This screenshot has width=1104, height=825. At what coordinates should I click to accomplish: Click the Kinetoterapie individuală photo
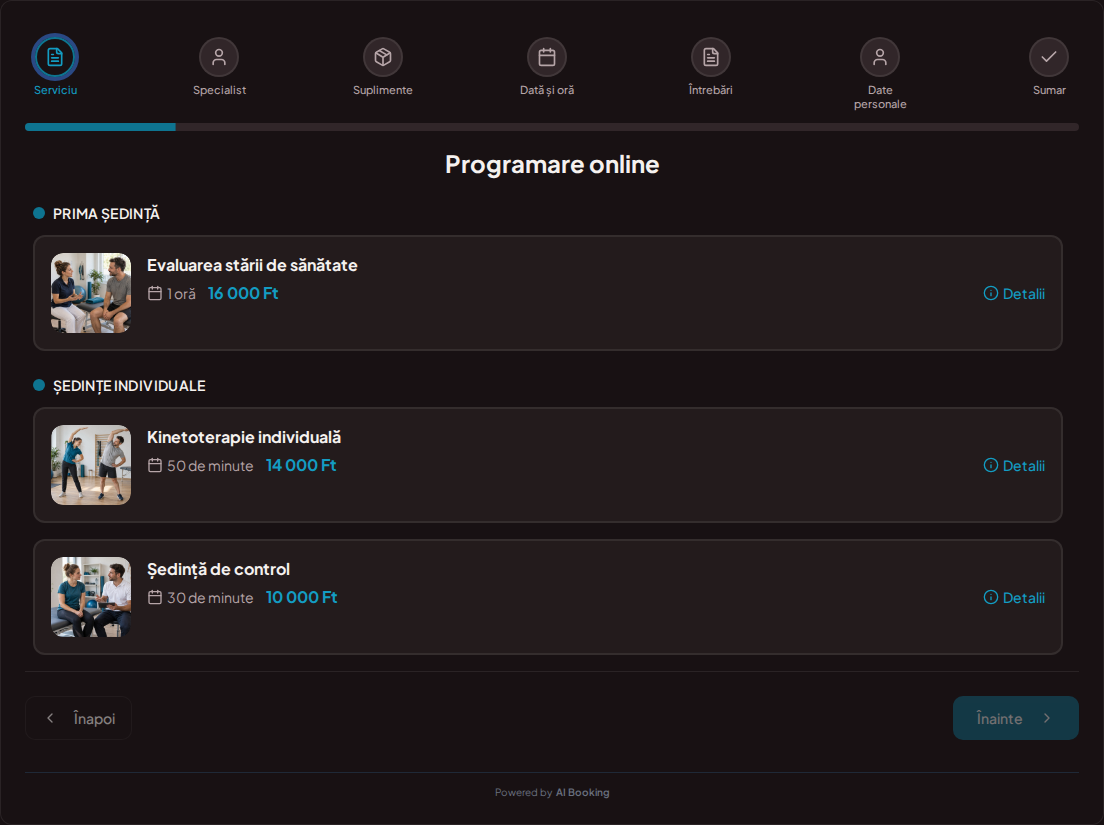(x=91, y=465)
